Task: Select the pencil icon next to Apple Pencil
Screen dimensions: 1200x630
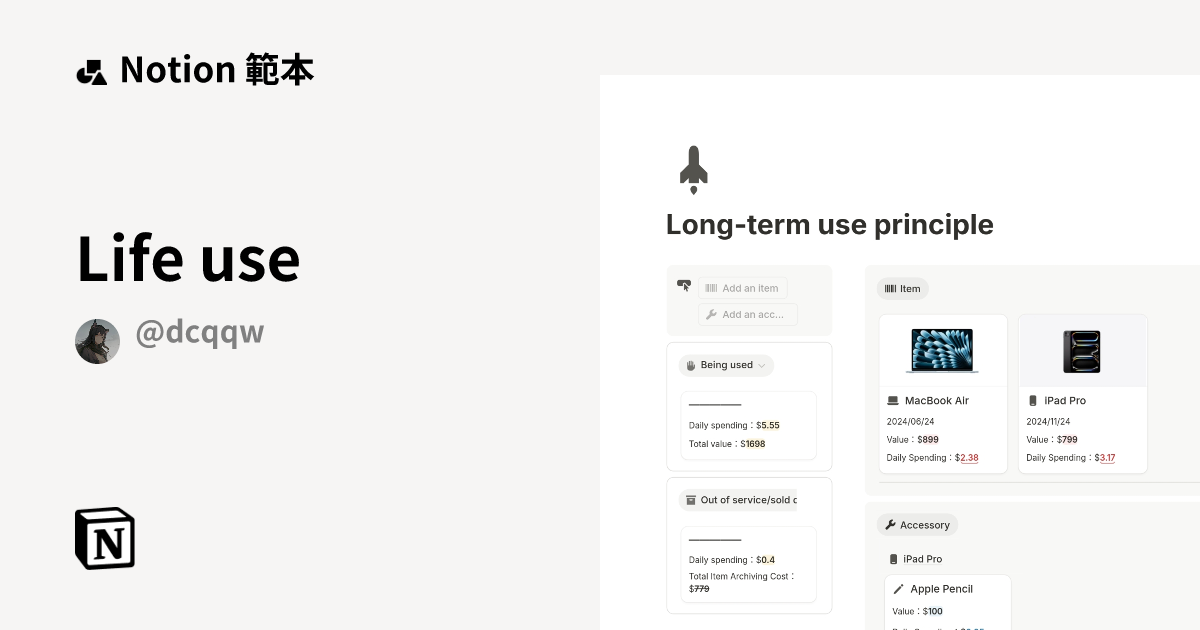Action: (x=899, y=588)
